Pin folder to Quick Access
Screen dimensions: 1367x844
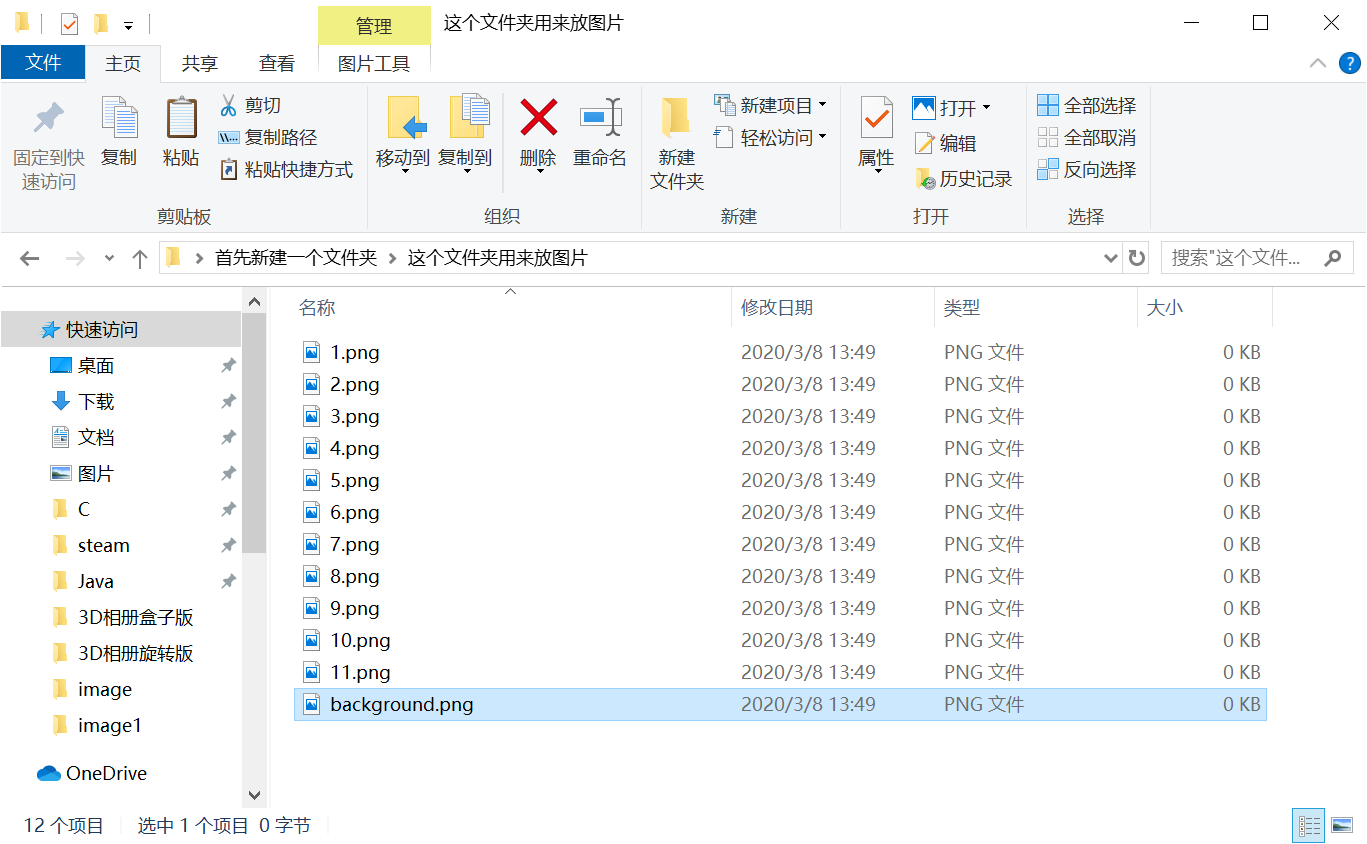click(48, 144)
